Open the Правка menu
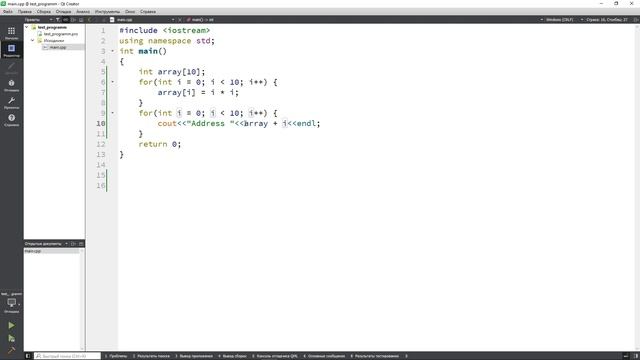Viewport: 640px width, 360px height. coord(24,11)
